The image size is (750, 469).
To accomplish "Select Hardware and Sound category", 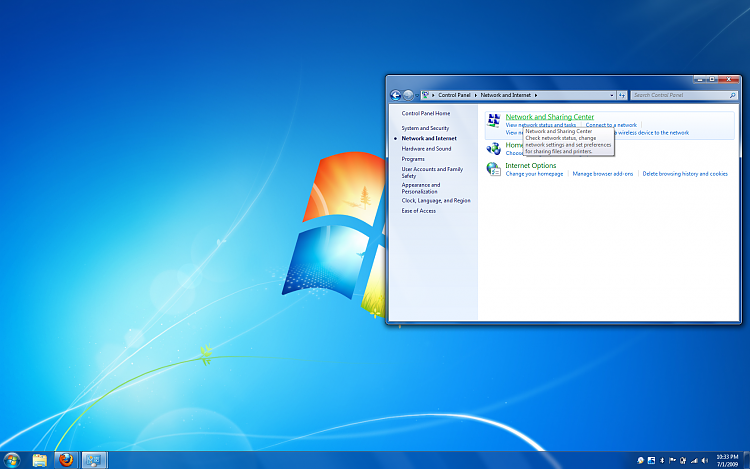I will (x=426, y=149).
